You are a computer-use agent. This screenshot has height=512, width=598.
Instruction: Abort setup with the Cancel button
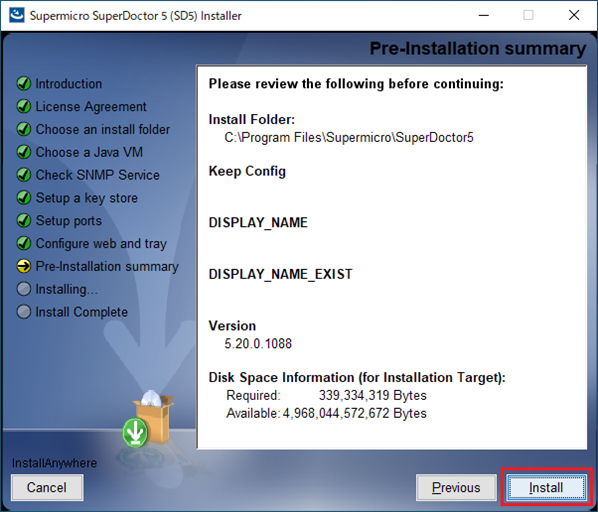click(x=47, y=487)
